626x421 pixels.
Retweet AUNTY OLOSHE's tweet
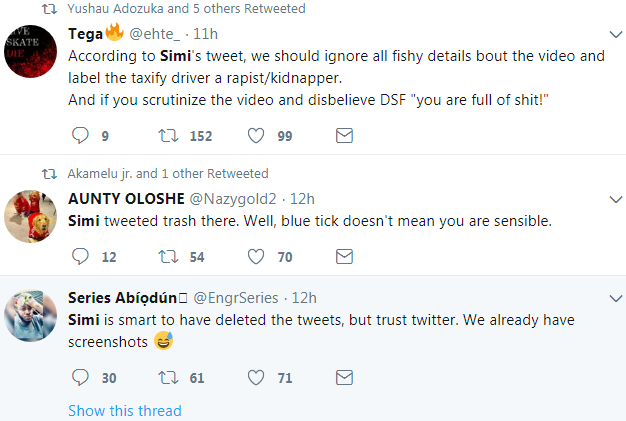[168, 257]
